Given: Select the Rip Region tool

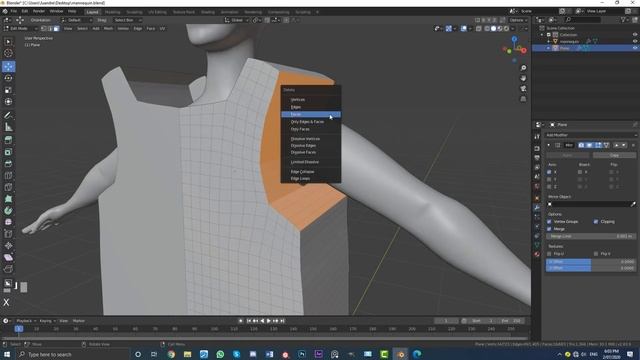Looking at the screenshot, I should tap(8, 269).
